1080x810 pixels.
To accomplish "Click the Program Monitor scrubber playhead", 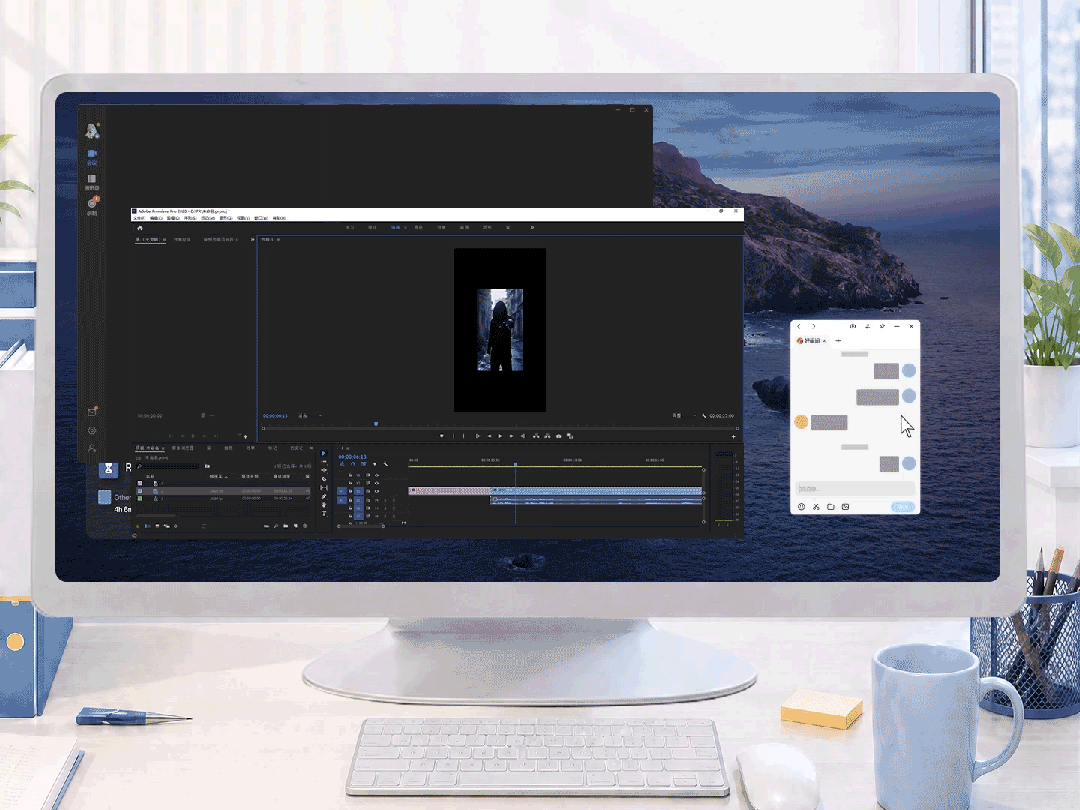I will pos(376,424).
